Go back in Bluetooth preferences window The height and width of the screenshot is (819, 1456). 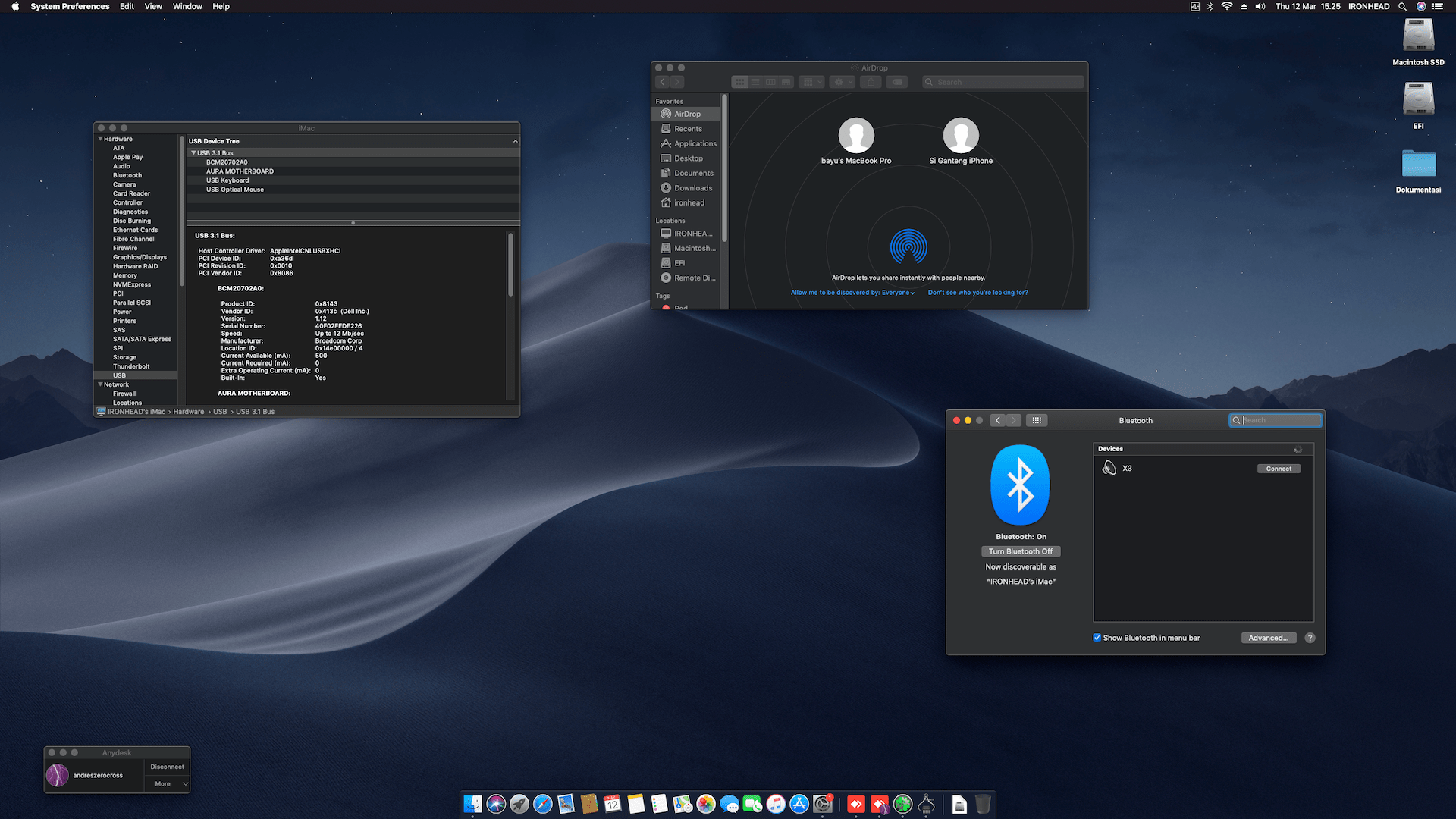[x=998, y=420]
